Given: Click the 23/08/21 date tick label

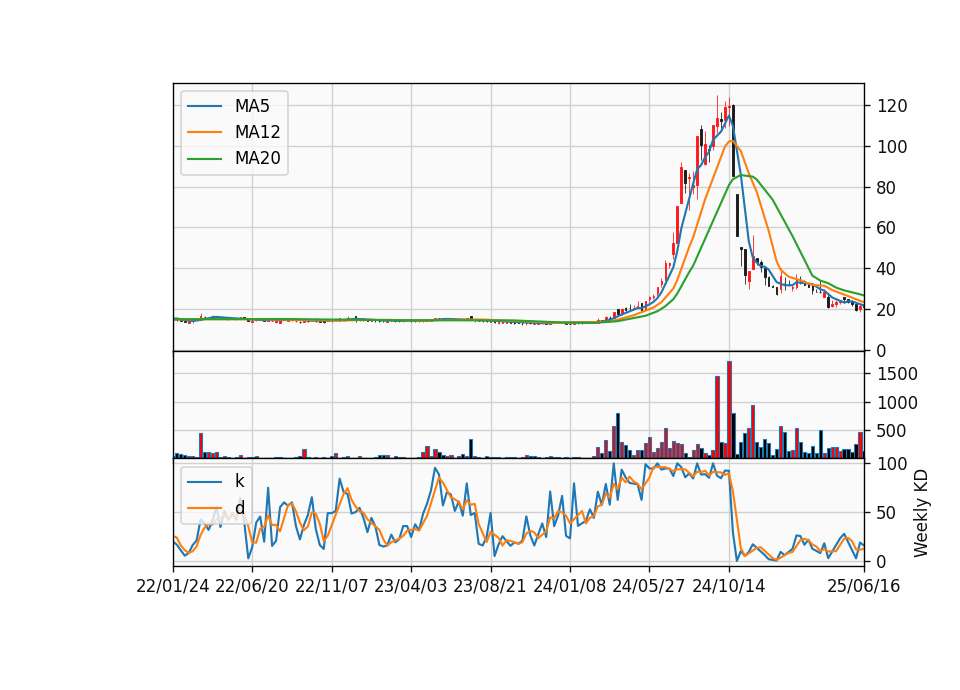Looking at the screenshot, I should (x=490, y=586).
